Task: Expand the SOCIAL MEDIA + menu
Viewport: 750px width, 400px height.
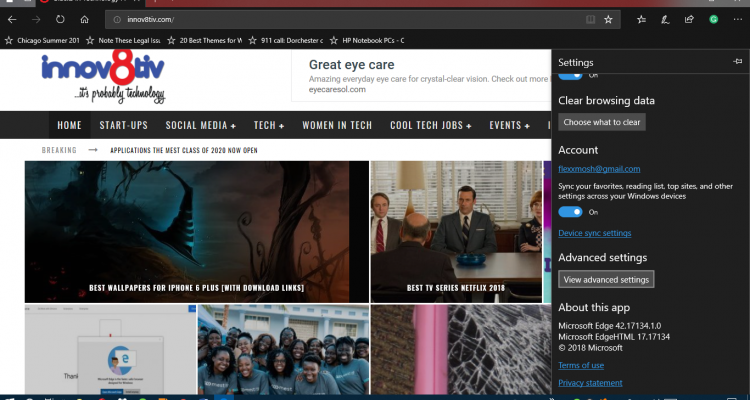Action: click(201, 125)
